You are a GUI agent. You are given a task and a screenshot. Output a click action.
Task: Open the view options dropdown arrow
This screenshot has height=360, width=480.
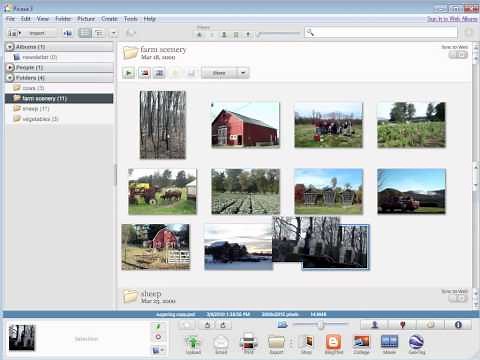click(114, 33)
